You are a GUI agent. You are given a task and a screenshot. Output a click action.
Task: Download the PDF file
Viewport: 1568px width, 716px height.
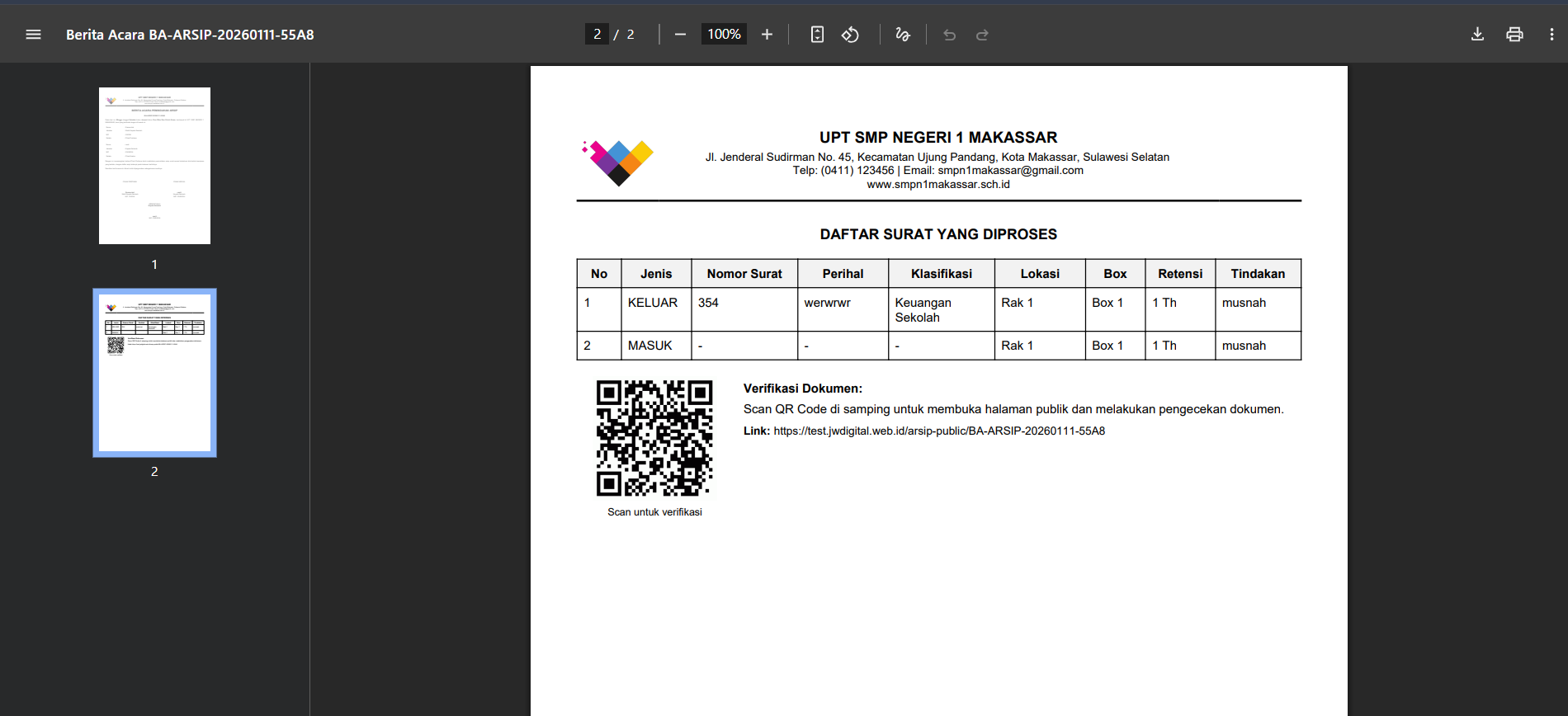tap(1477, 35)
